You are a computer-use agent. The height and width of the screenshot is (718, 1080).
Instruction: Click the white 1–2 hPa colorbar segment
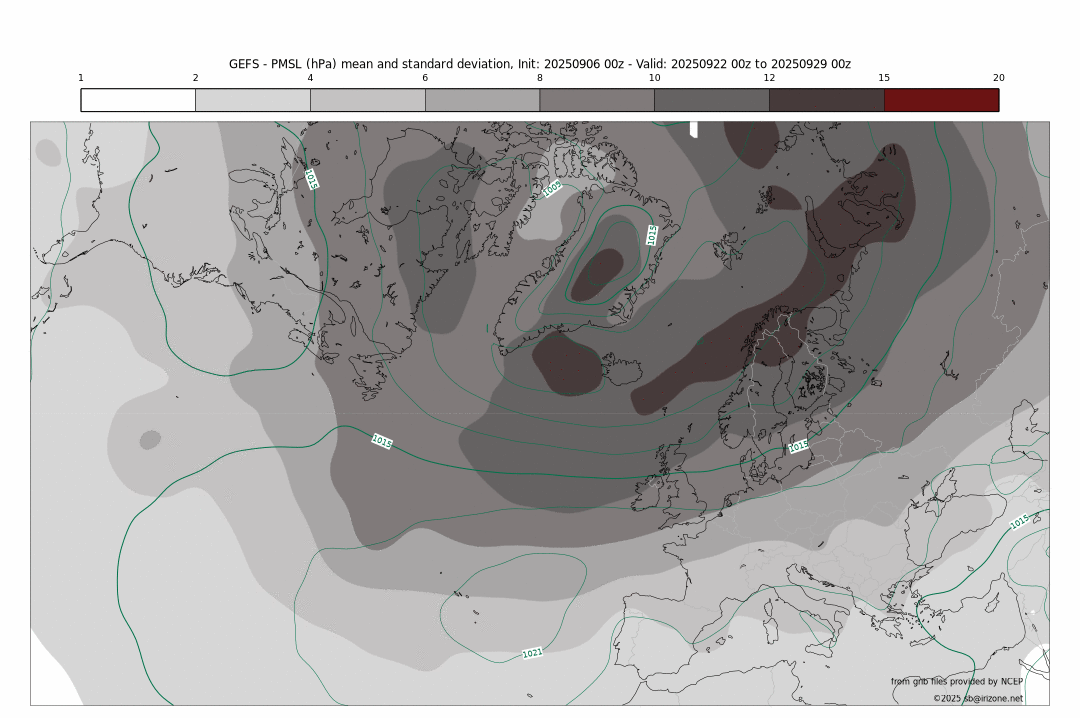tap(138, 100)
